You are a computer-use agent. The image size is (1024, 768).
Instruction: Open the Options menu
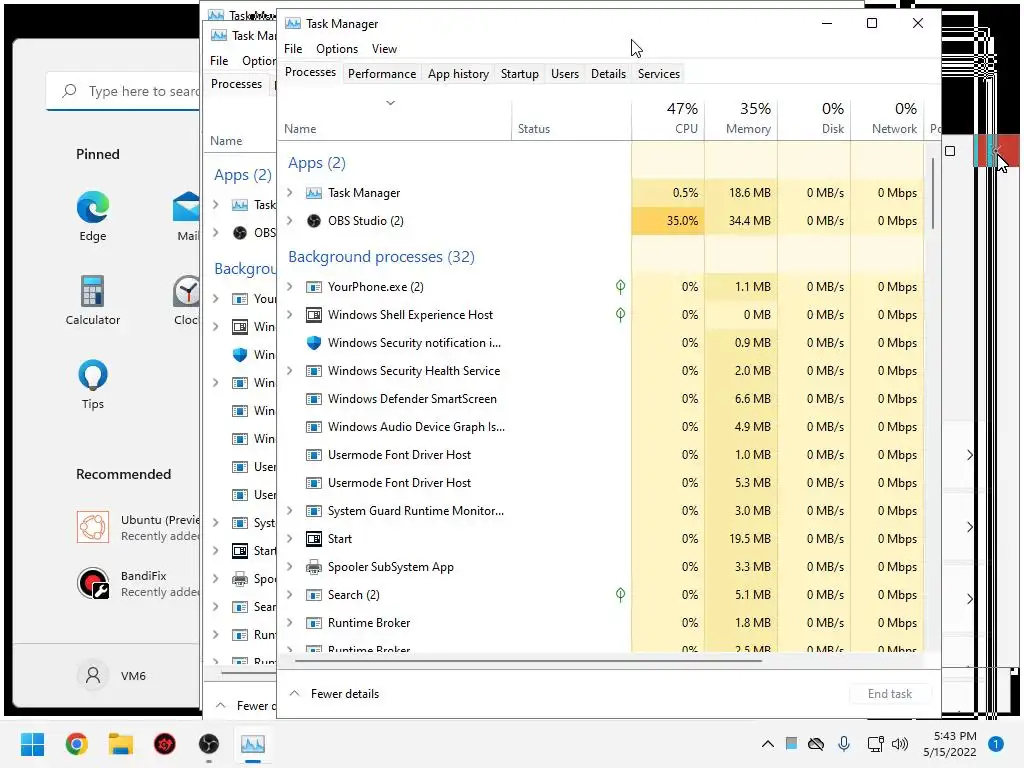coord(337,49)
